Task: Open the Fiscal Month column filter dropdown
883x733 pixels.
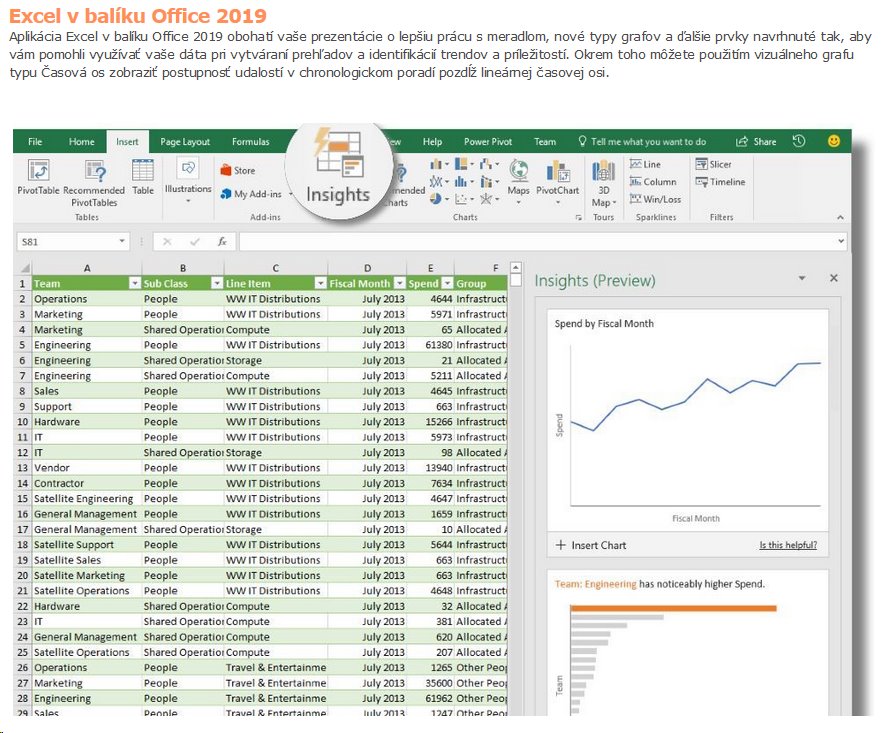Action: point(399,283)
